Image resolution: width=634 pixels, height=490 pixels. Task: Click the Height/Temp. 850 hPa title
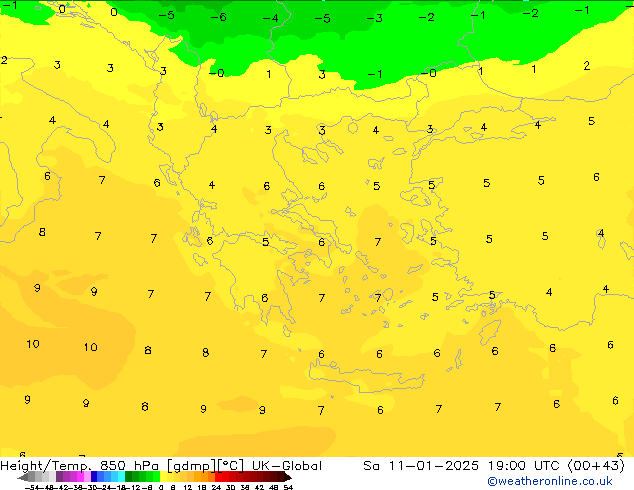[x=81, y=466]
